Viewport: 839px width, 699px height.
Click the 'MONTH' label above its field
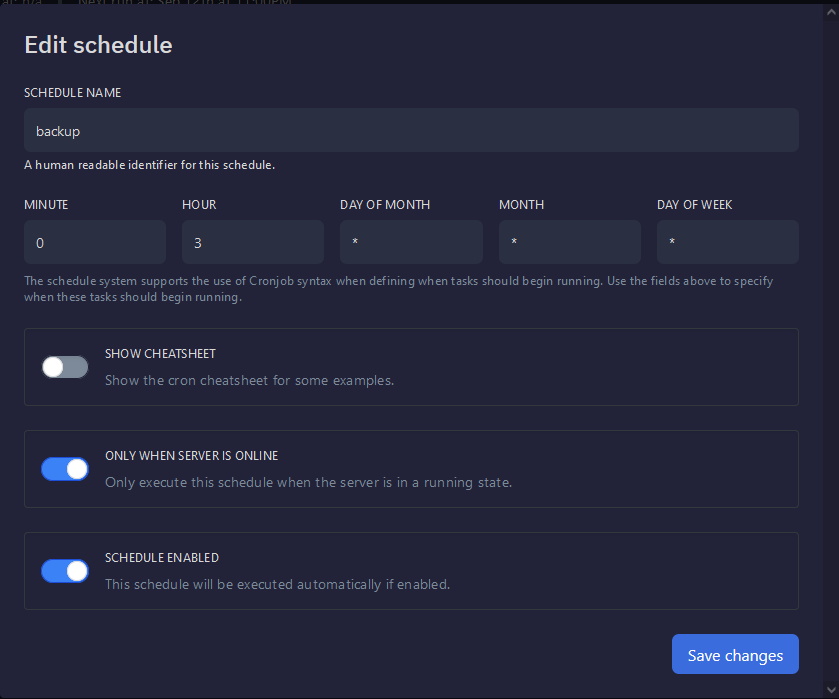(x=521, y=205)
